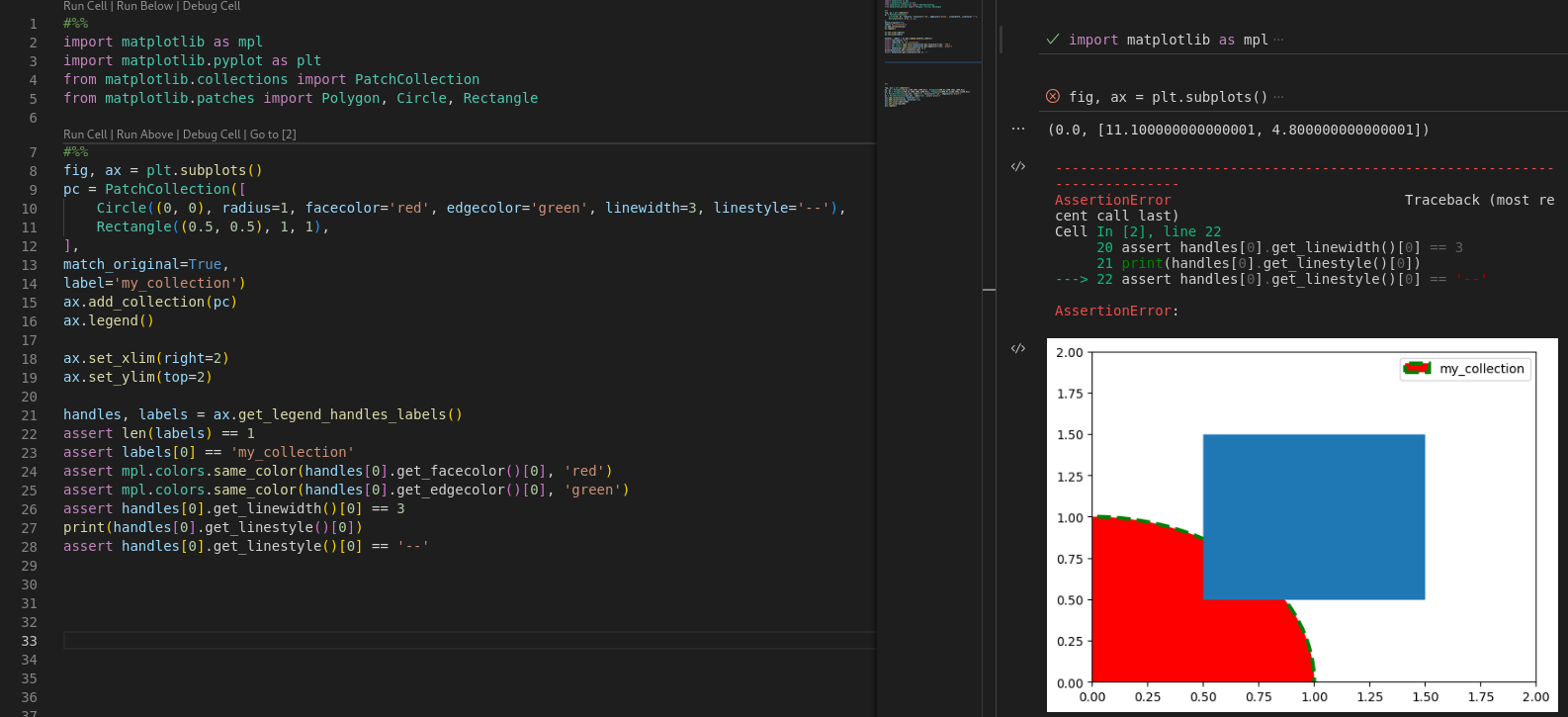Image resolution: width=1568 pixels, height=717 pixels.
Task: Click the 'my_collection' string on line 23
Action: [x=292, y=452]
